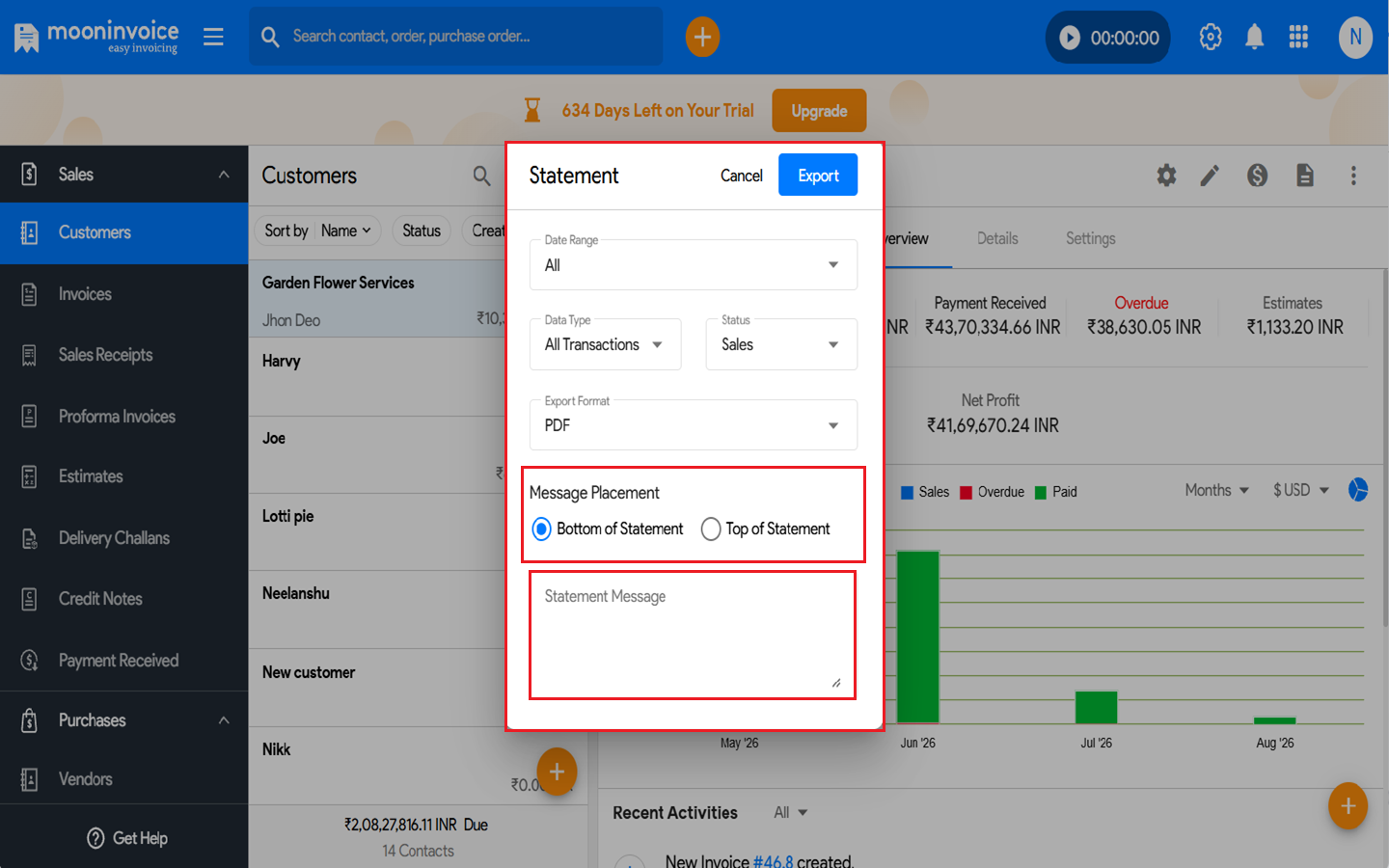
Task: Click the blue pie chart icon
Action: coord(1358,490)
